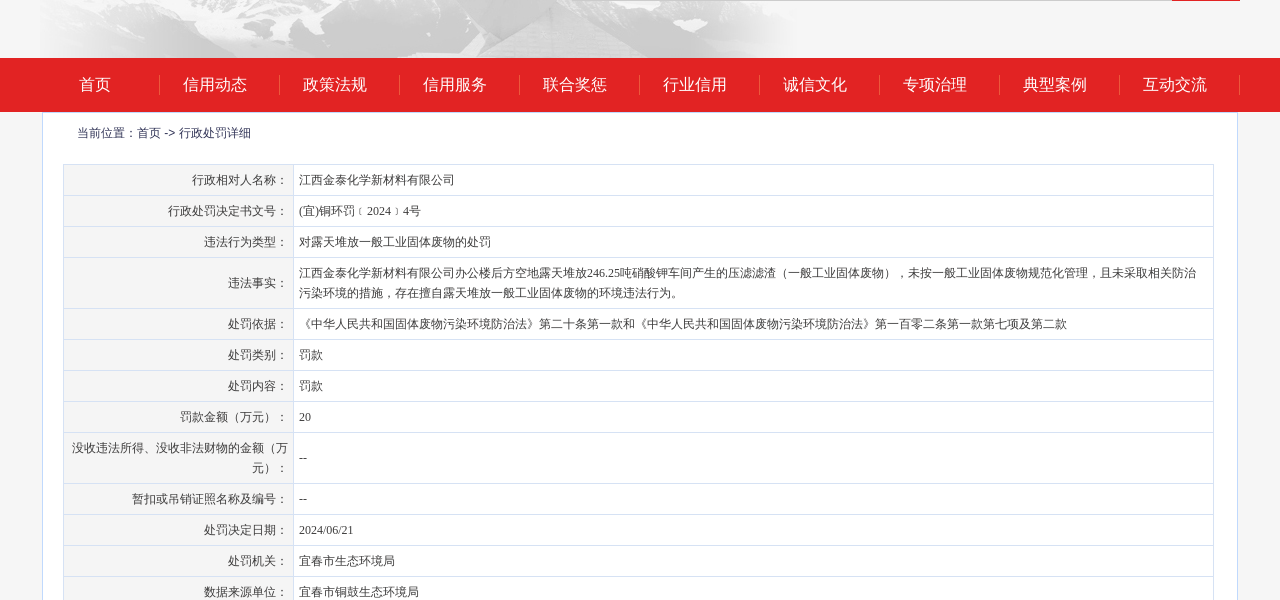Click decision number (宜)铜环罚〔2024〕4号
This screenshot has width=1280, height=600.
pos(360,211)
